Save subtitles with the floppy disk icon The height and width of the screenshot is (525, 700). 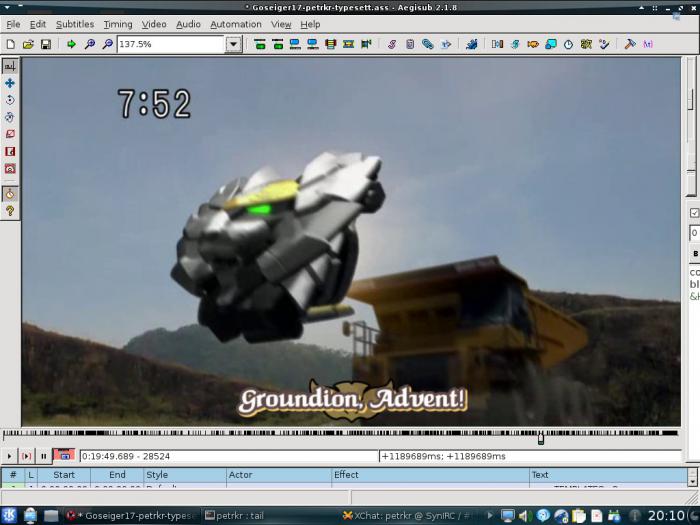(46, 44)
